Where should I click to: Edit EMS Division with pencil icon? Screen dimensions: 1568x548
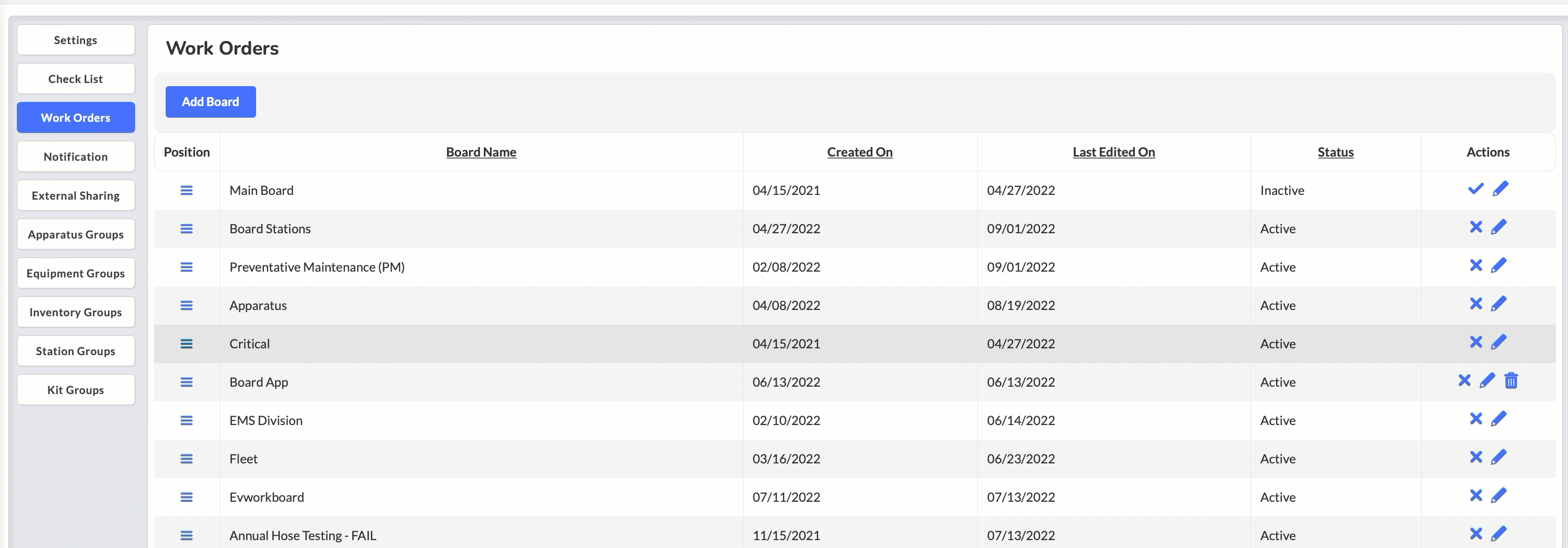point(1499,418)
